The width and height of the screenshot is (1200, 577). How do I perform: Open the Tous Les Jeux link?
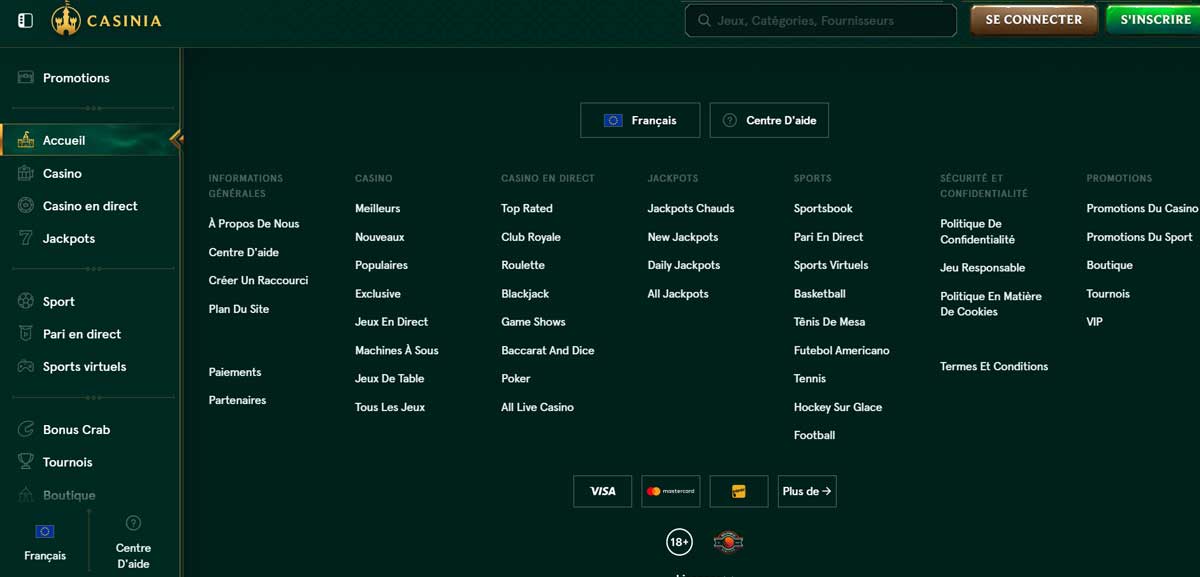390,407
